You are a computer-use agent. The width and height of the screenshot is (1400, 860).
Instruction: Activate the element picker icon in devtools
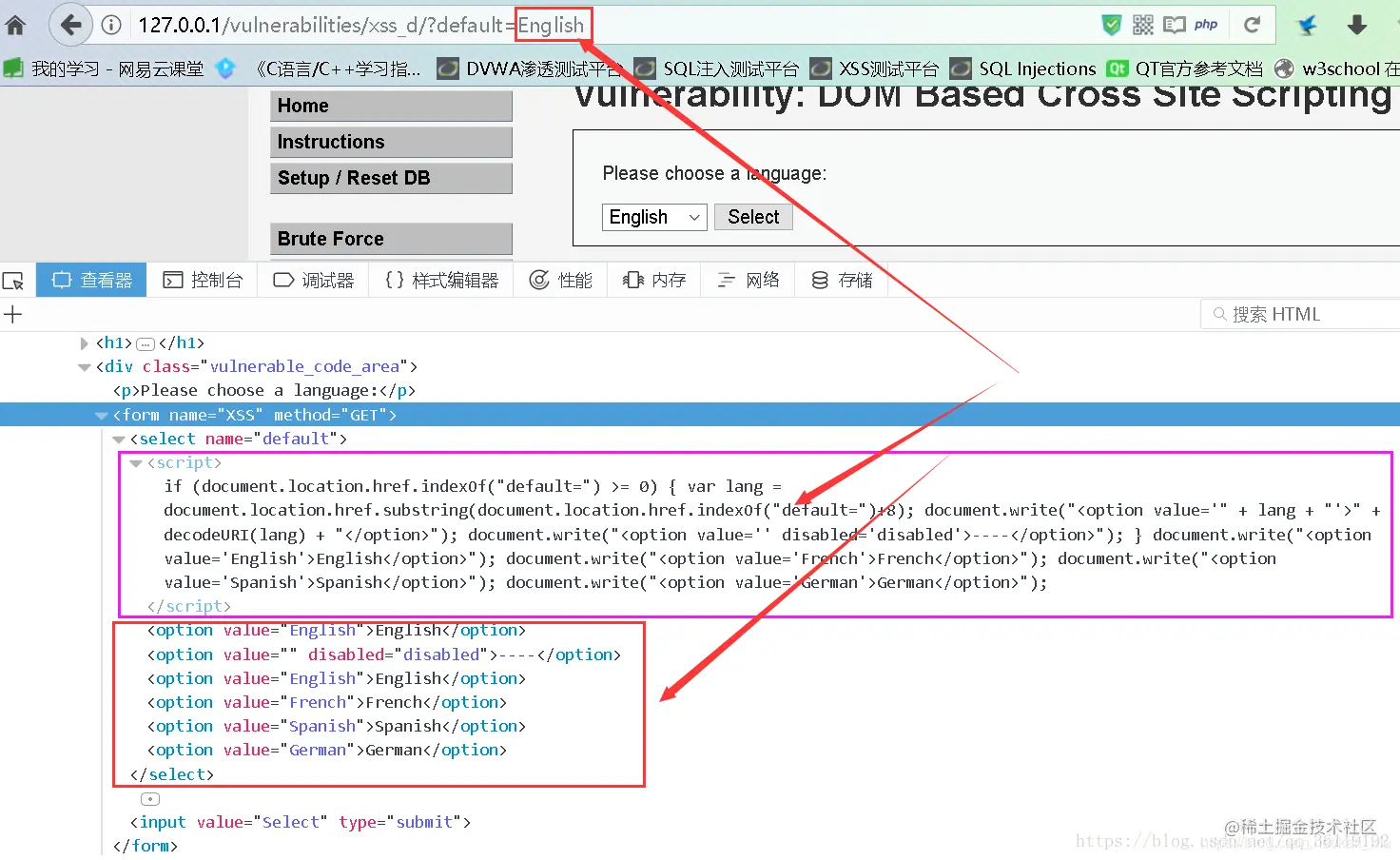click(x=13, y=281)
